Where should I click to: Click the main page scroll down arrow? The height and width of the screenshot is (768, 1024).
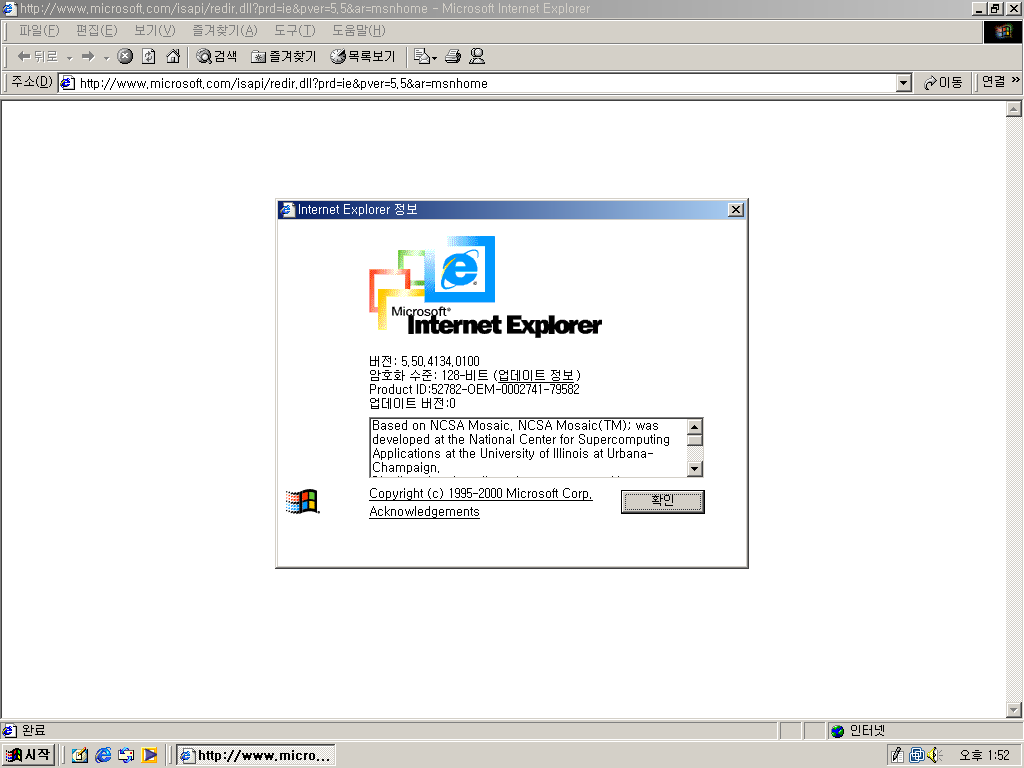1014,709
